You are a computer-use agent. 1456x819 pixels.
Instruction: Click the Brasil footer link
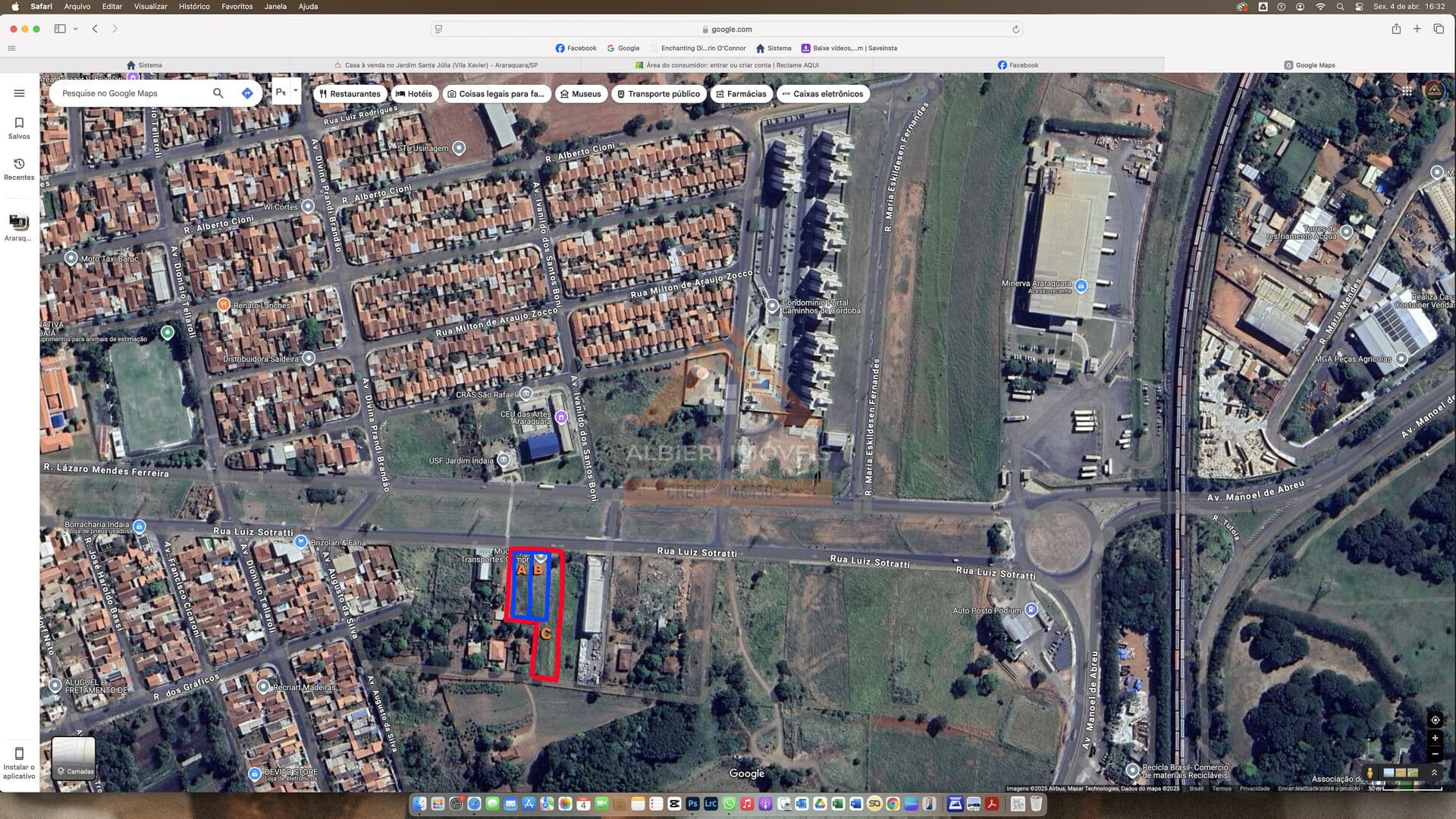click(1197, 789)
